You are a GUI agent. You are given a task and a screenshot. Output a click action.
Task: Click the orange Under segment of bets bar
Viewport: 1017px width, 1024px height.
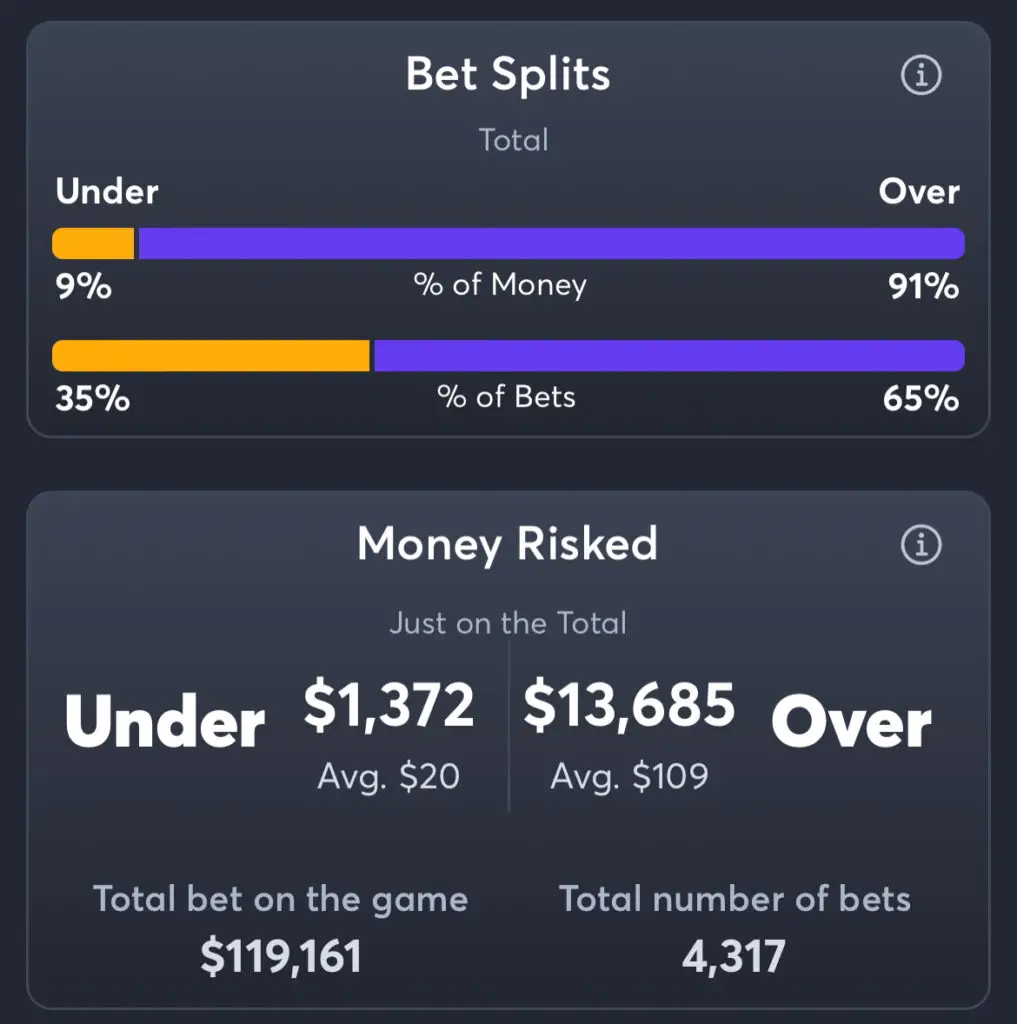click(x=211, y=356)
